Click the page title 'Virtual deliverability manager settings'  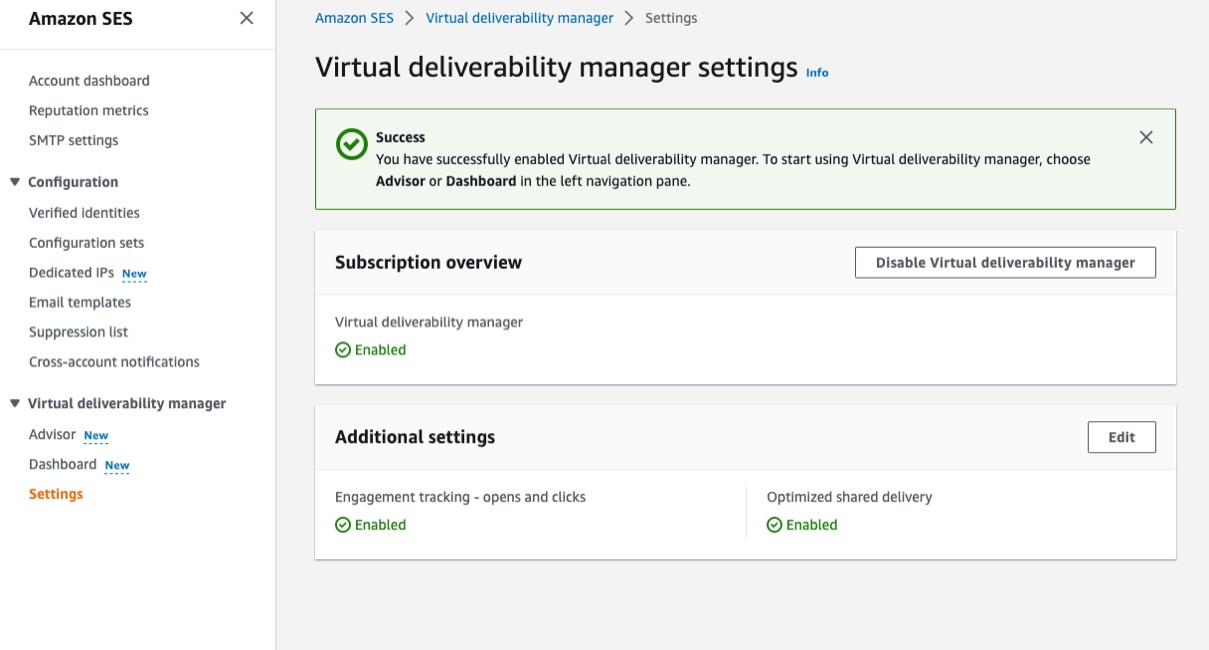556,67
